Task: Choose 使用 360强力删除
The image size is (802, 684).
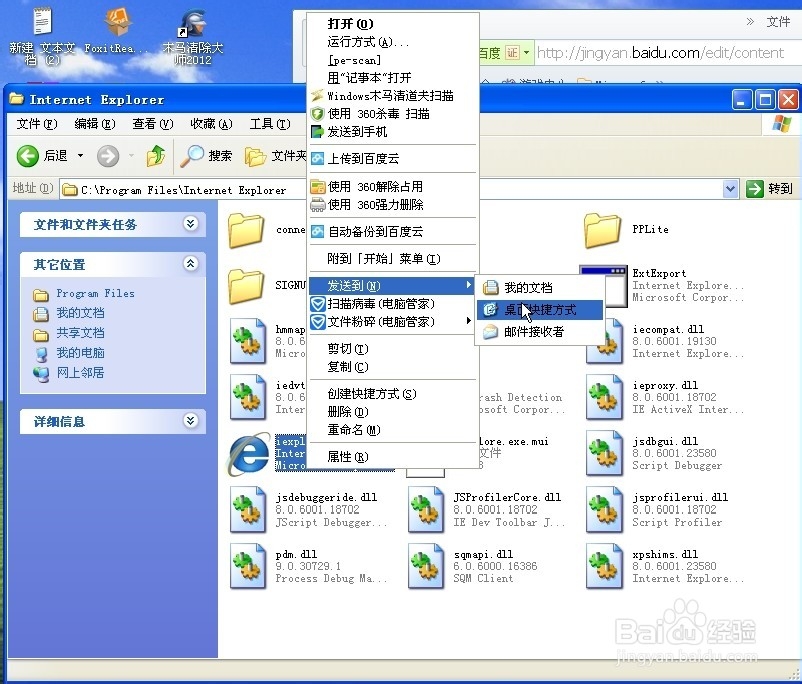Action: pos(393,205)
